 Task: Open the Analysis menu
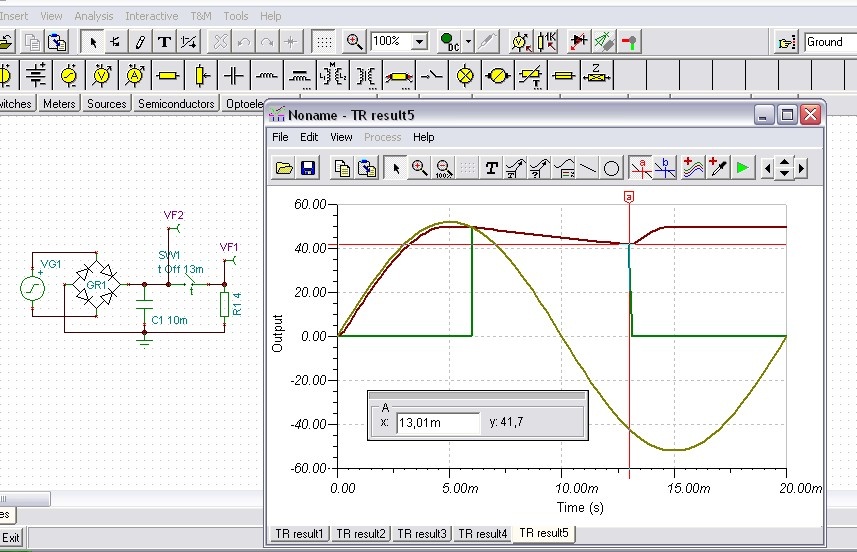tap(94, 16)
